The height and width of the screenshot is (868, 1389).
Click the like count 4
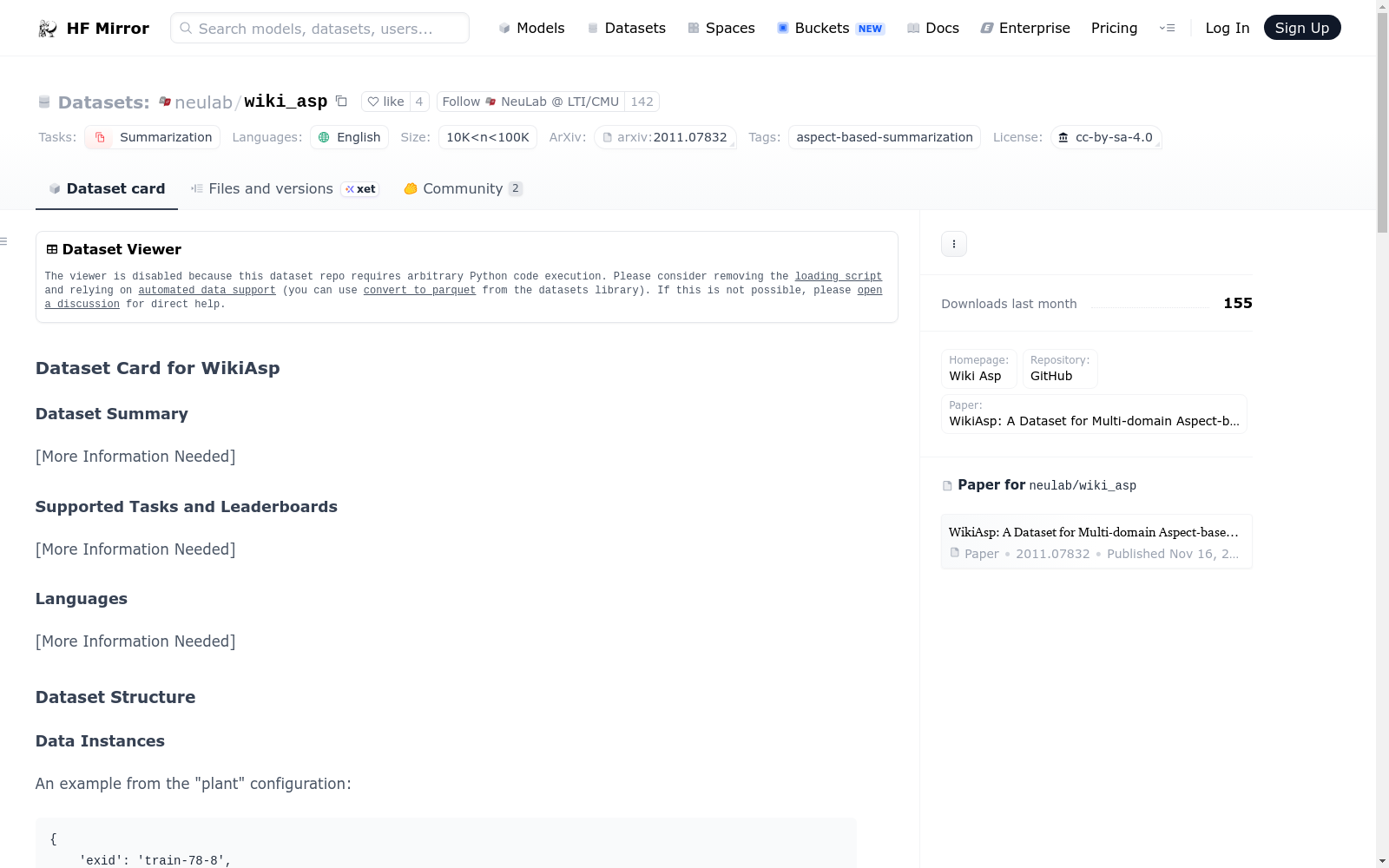point(419,102)
